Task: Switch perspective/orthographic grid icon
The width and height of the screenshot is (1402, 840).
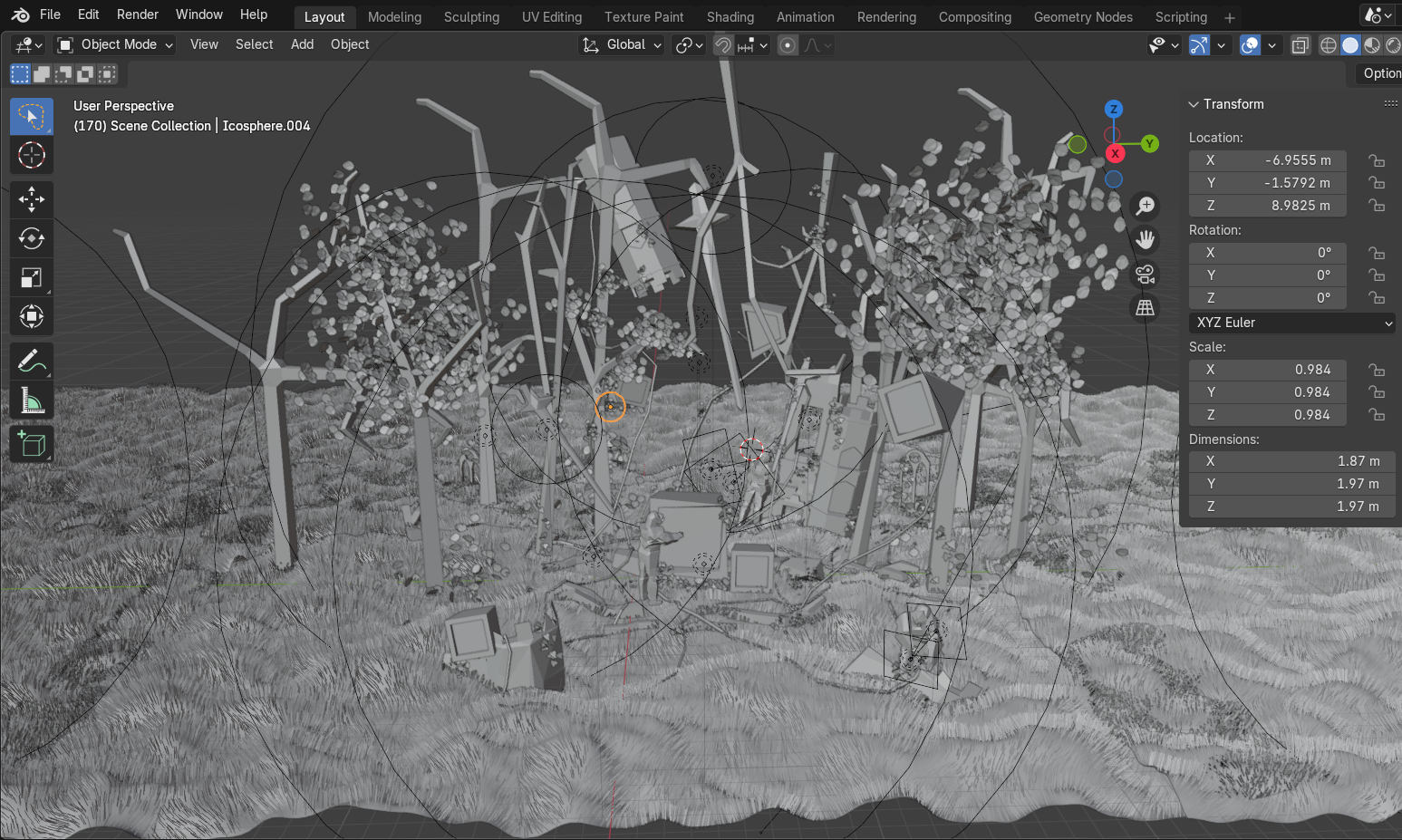Action: tap(1146, 308)
